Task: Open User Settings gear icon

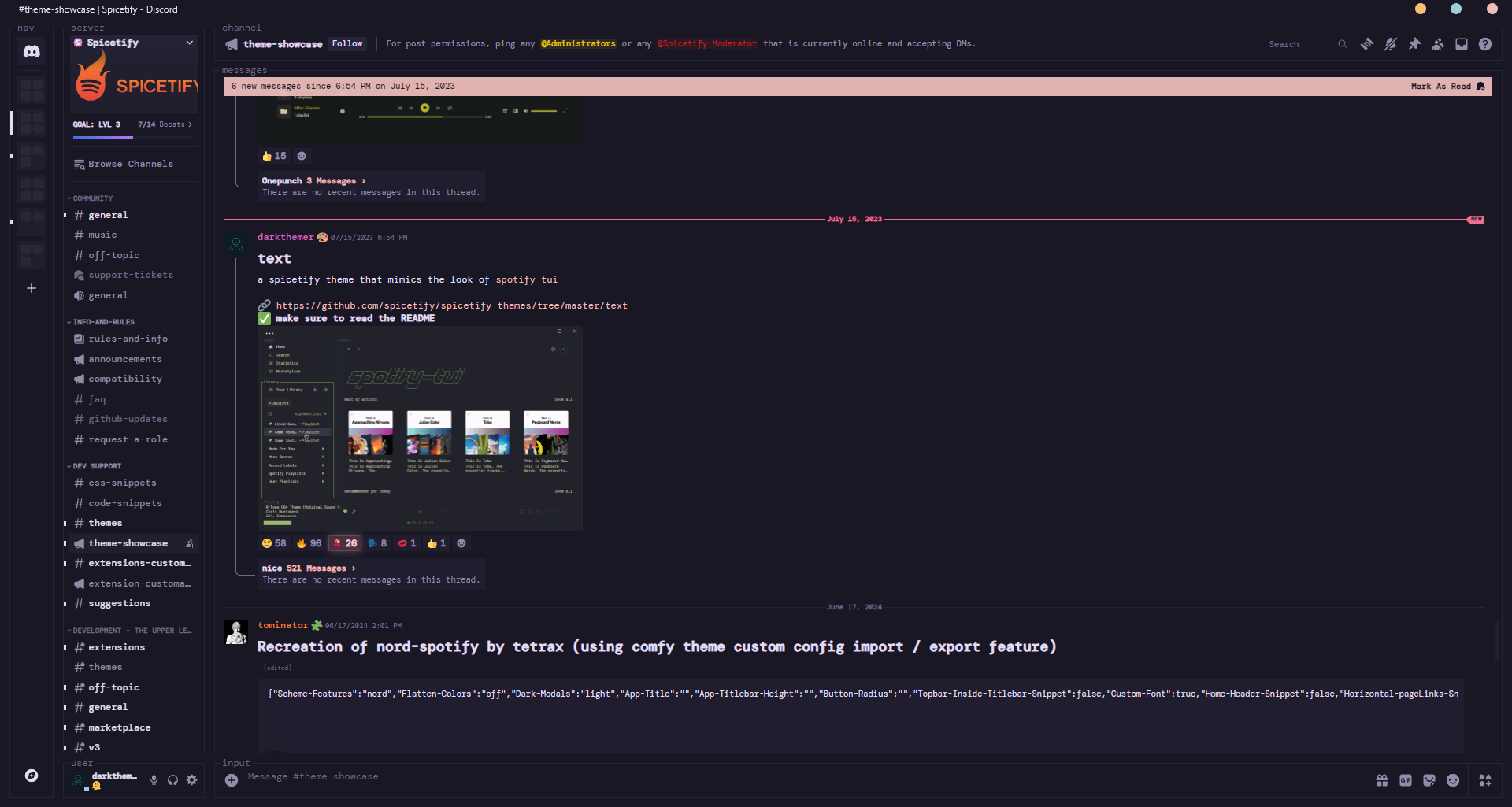Action: pos(192,780)
